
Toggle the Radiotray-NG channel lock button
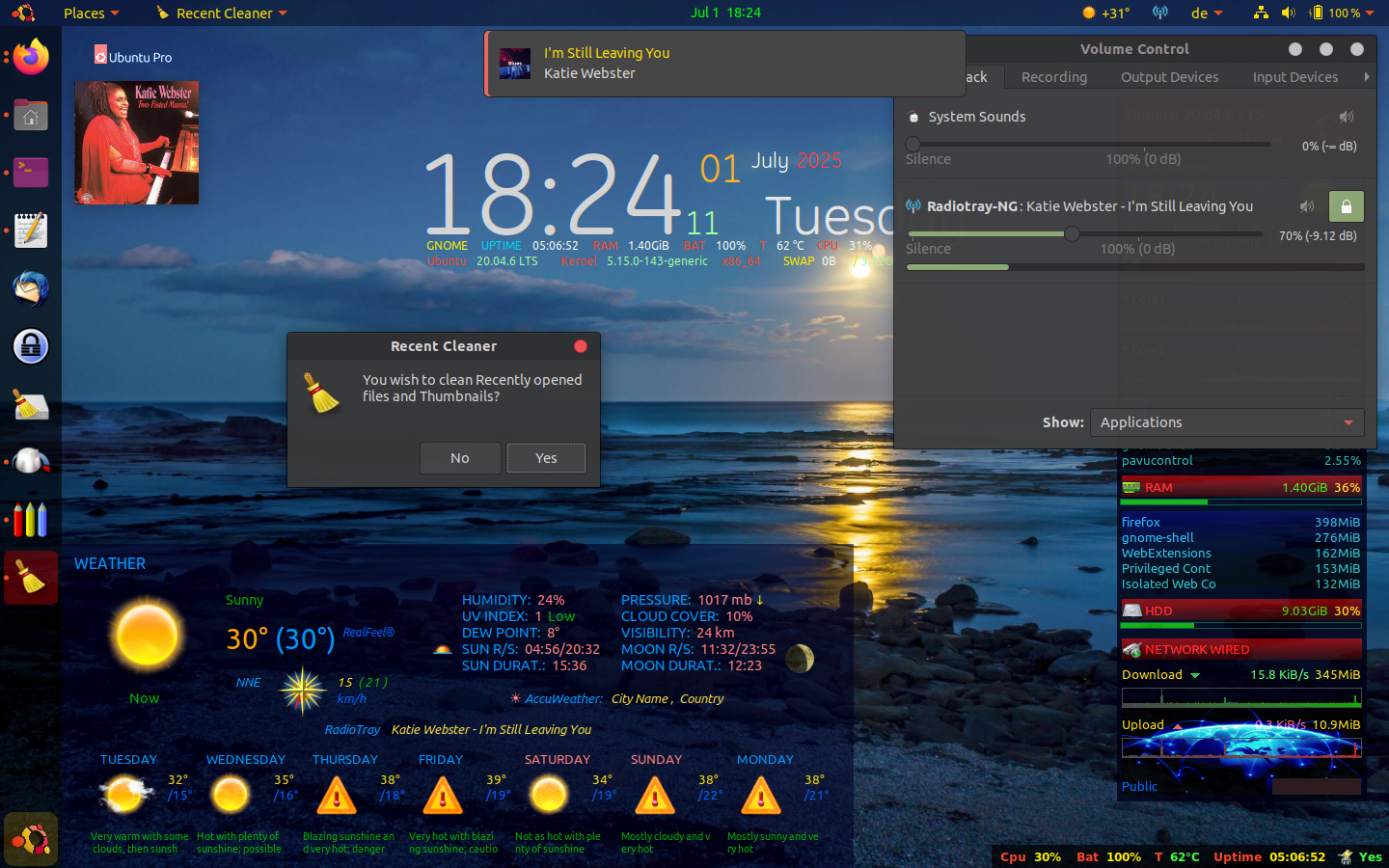click(x=1347, y=206)
